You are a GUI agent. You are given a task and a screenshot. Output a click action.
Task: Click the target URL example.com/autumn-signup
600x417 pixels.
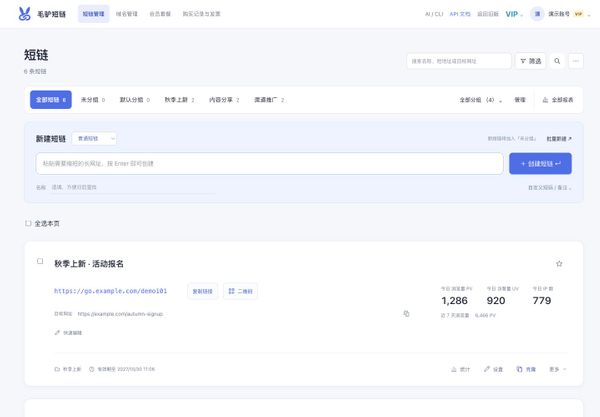point(120,314)
